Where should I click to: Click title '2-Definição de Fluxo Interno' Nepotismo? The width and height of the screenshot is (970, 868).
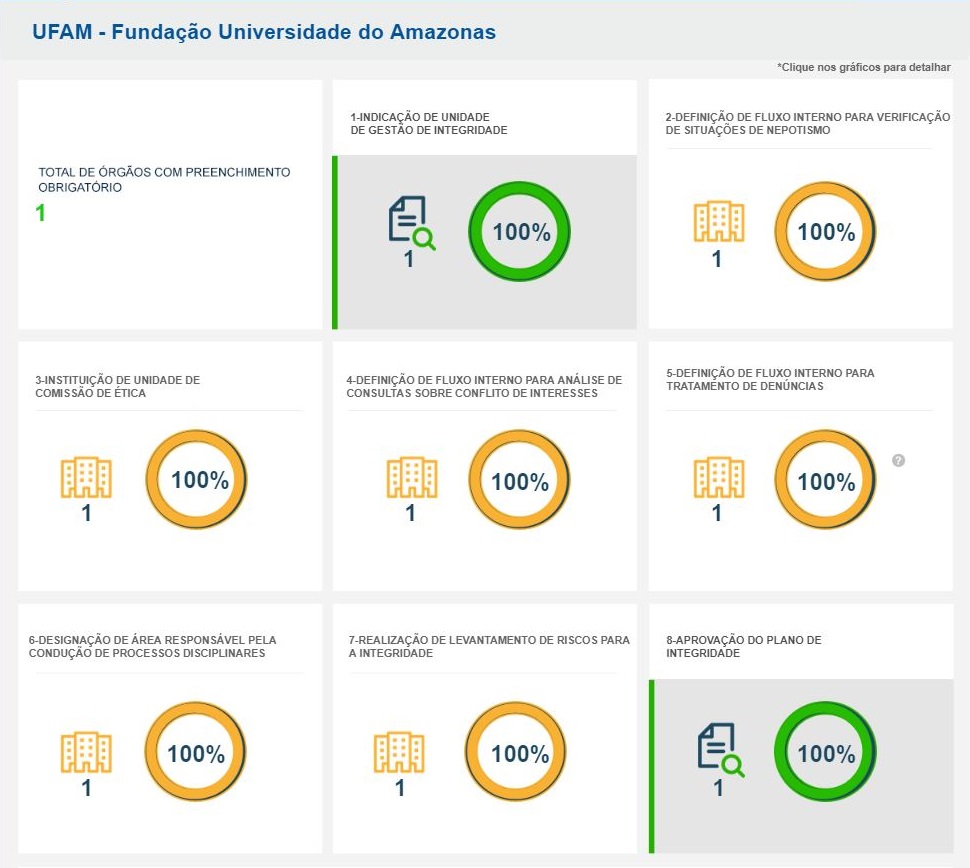[807, 123]
